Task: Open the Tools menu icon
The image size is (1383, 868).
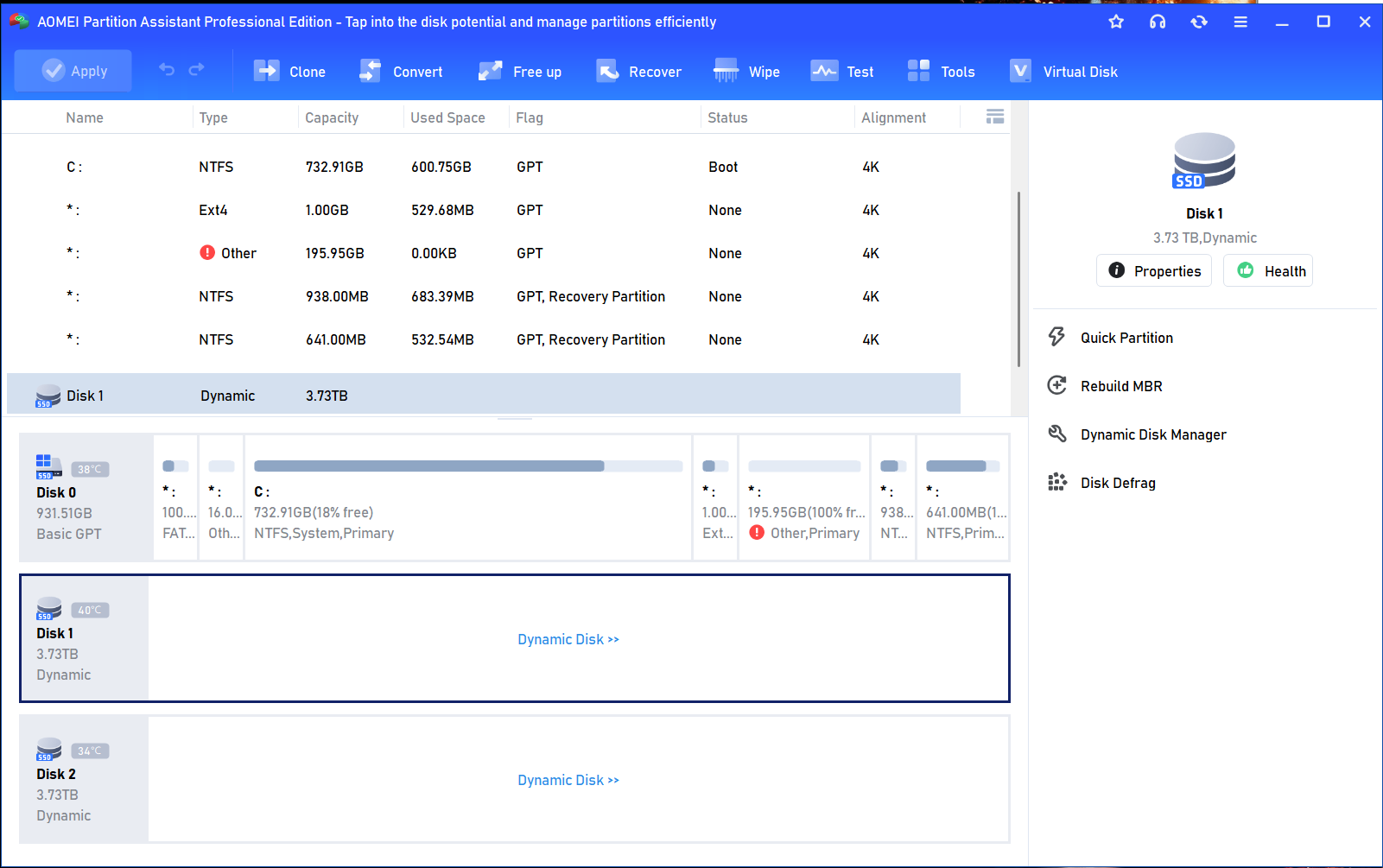Action: tap(918, 72)
